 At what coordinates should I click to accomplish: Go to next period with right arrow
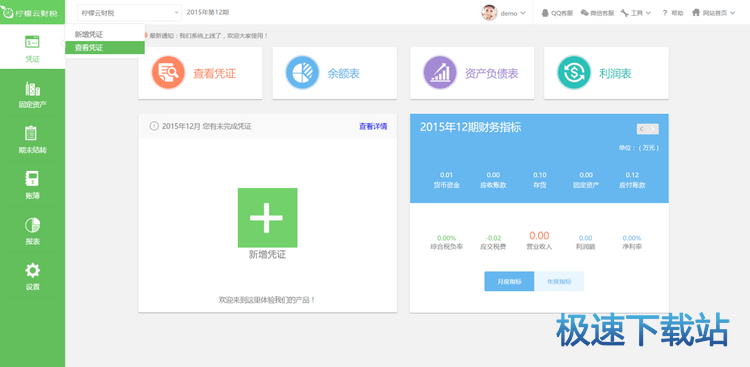(x=653, y=129)
